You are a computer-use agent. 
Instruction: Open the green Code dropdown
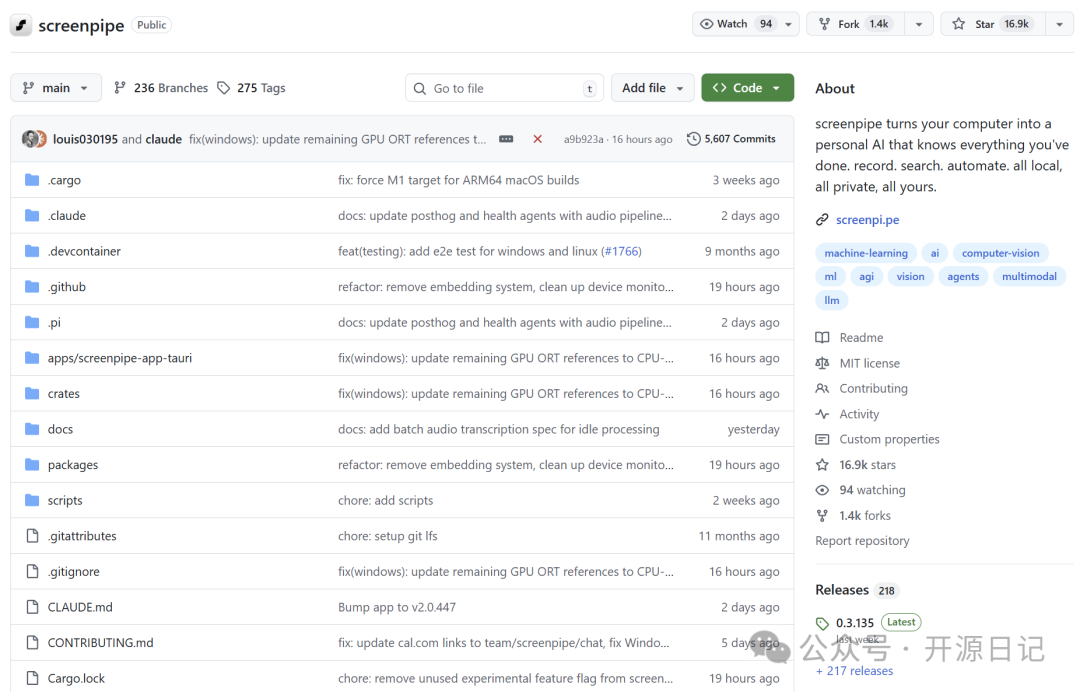[x=747, y=88]
